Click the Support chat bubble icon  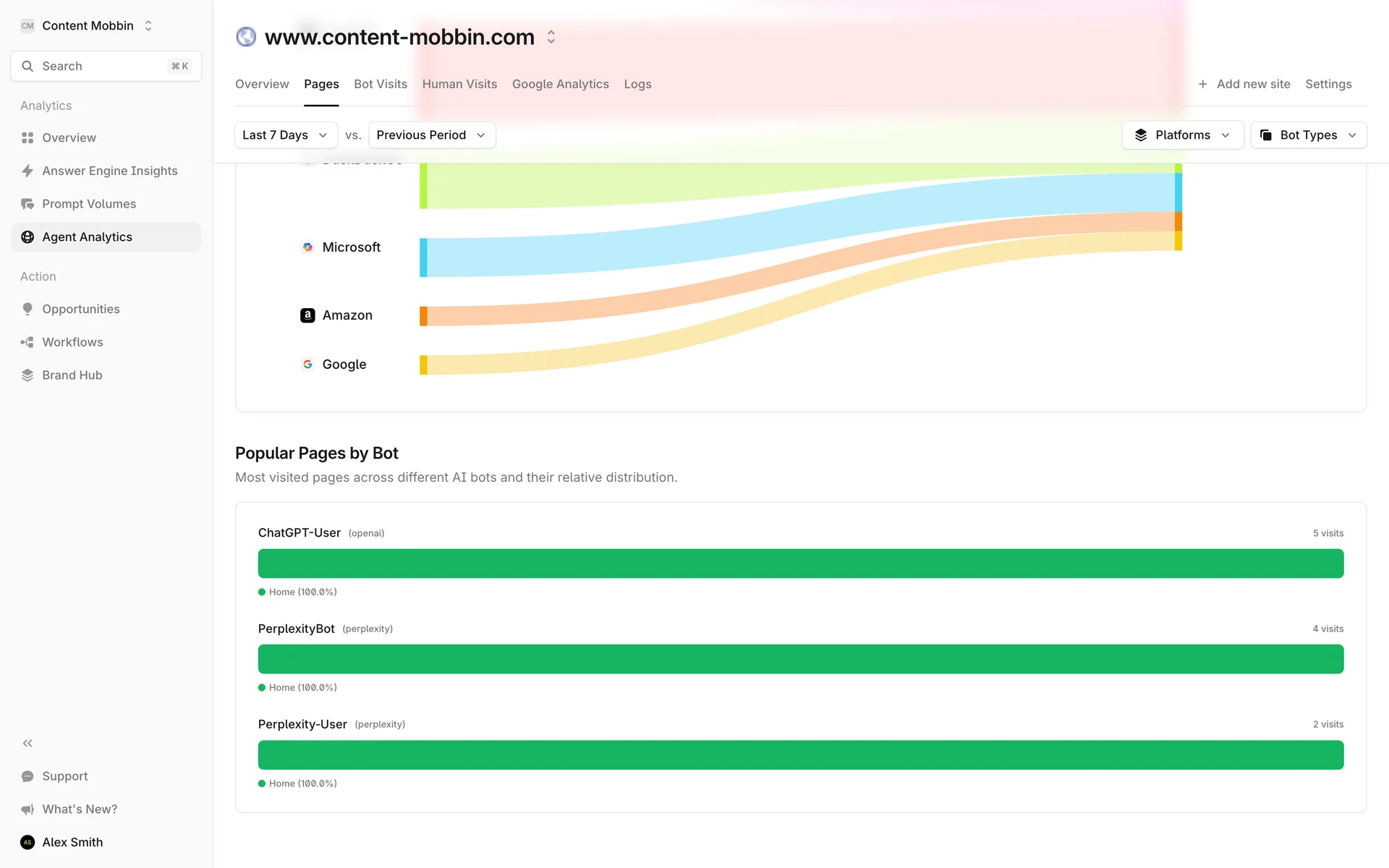click(27, 776)
